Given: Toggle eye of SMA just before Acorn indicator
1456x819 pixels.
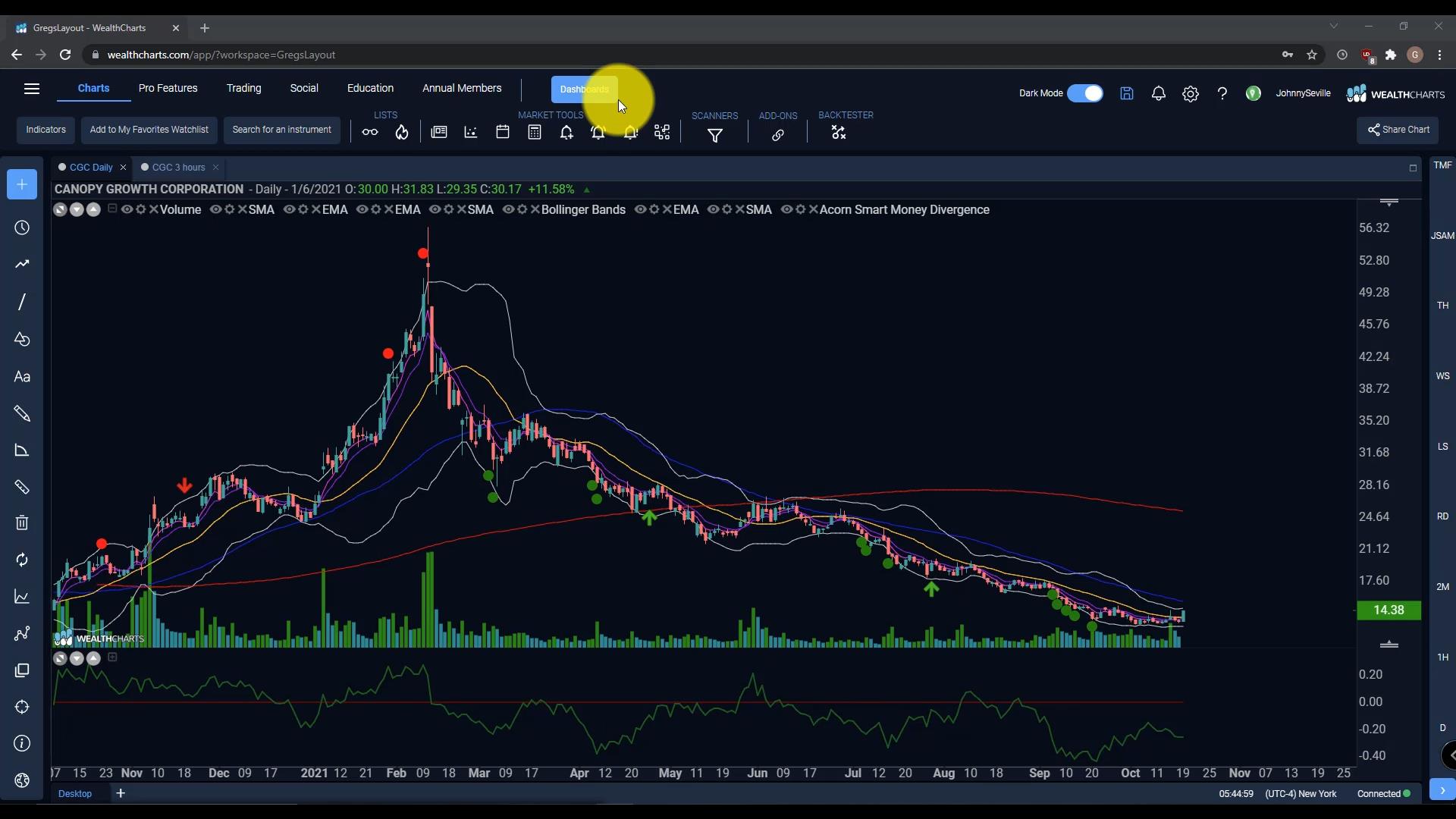Looking at the screenshot, I should pos(713,209).
